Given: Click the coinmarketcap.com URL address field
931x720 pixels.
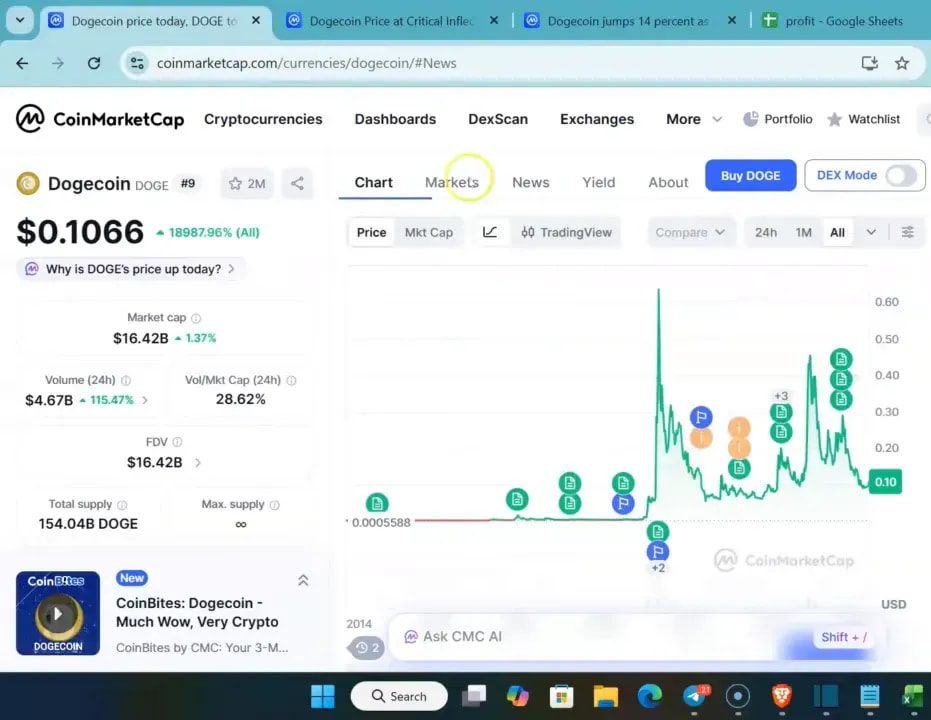Looking at the screenshot, I should (x=306, y=63).
